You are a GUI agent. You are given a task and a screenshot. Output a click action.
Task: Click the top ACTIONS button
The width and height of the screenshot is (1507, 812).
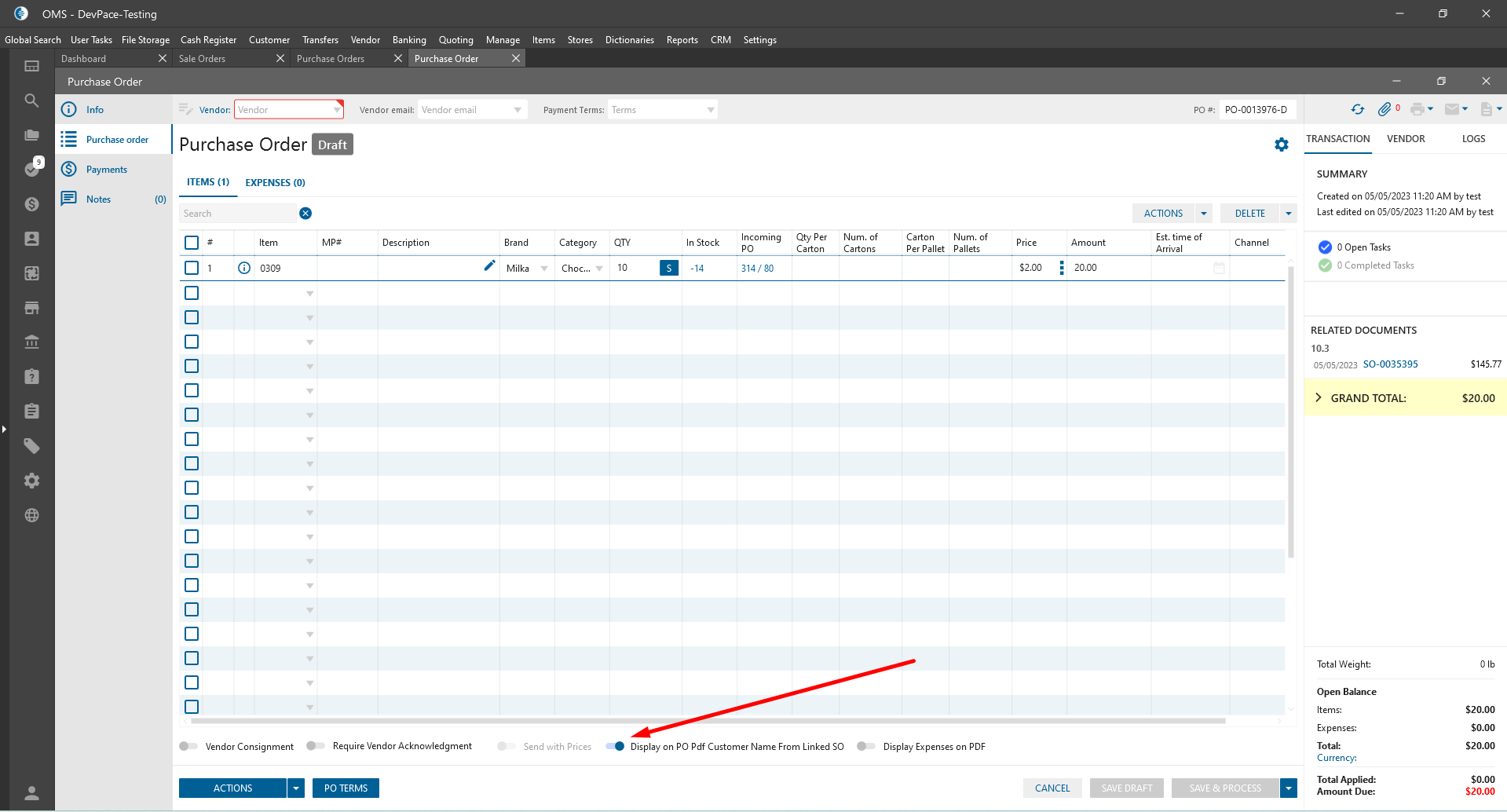tap(1163, 214)
